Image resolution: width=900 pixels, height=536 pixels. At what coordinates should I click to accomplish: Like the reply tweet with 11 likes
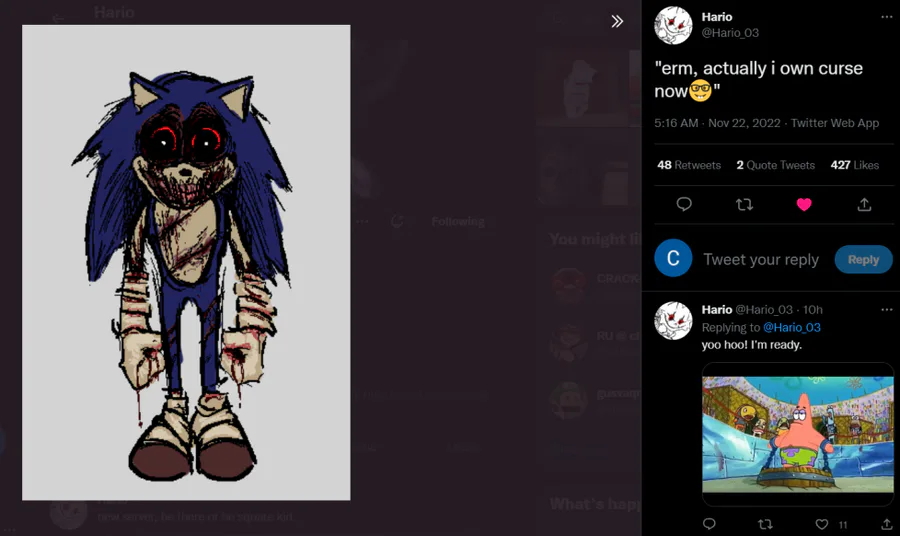(822, 524)
